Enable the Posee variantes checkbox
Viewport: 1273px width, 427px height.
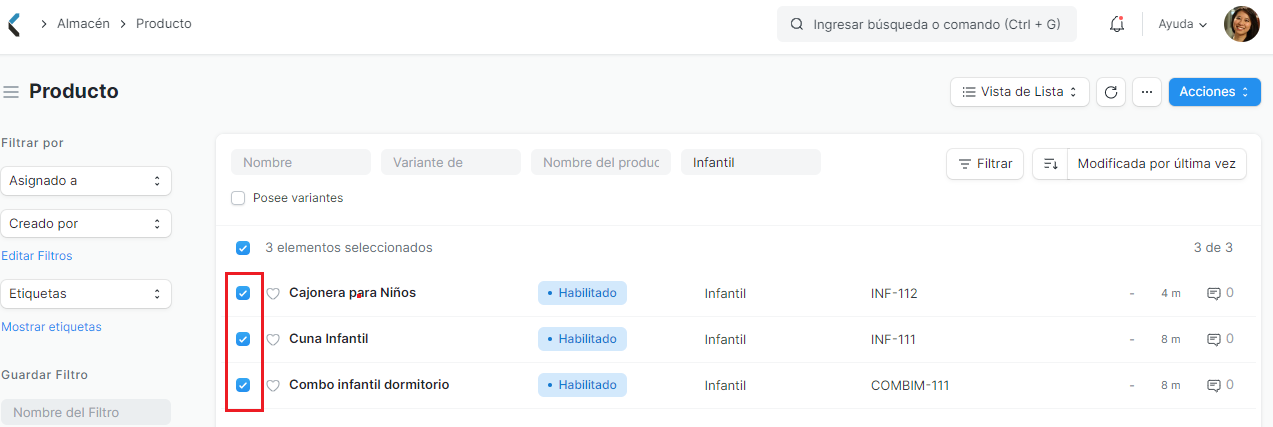click(238, 198)
